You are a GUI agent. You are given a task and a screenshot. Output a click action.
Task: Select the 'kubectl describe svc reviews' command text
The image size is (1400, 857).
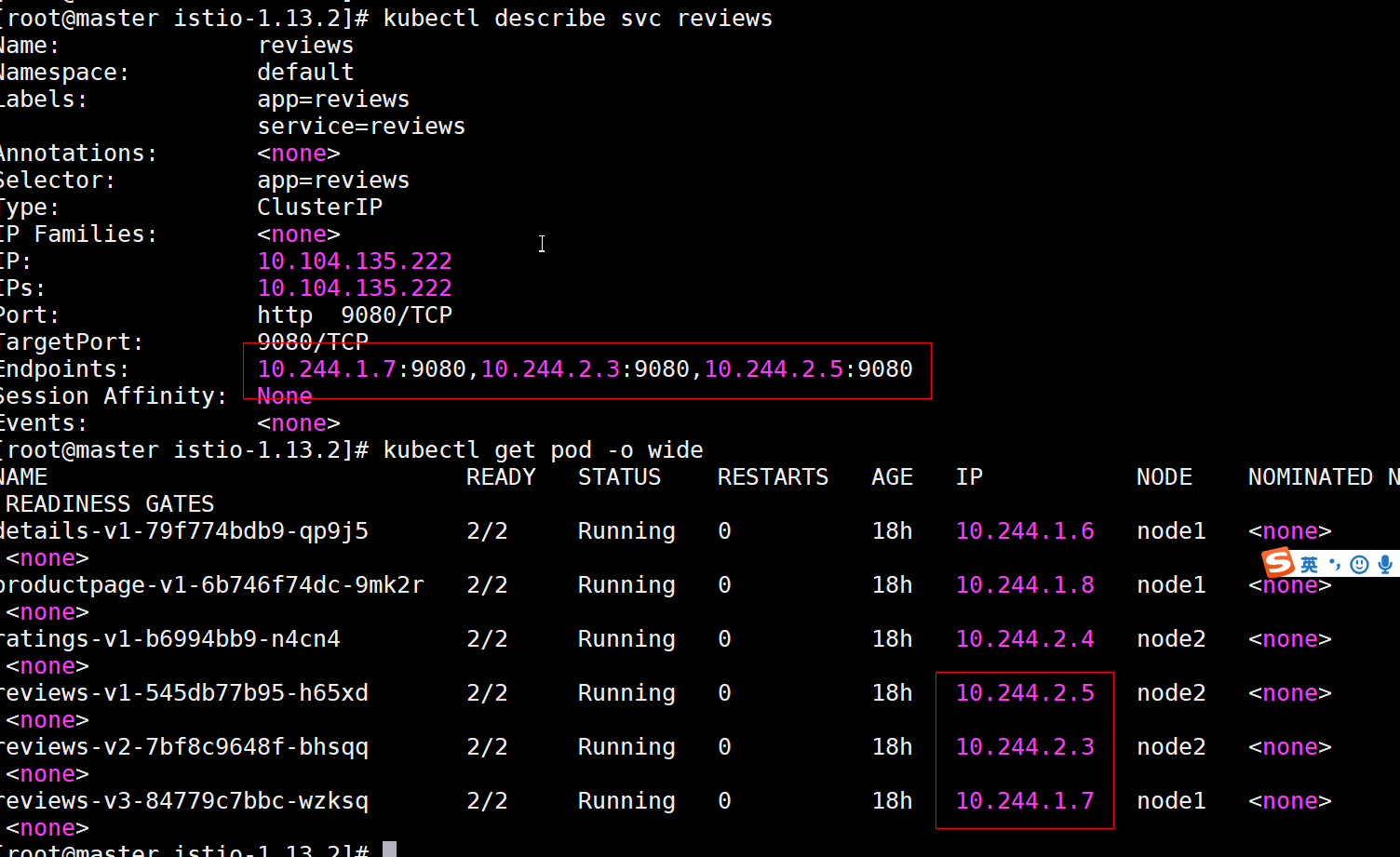[577, 19]
